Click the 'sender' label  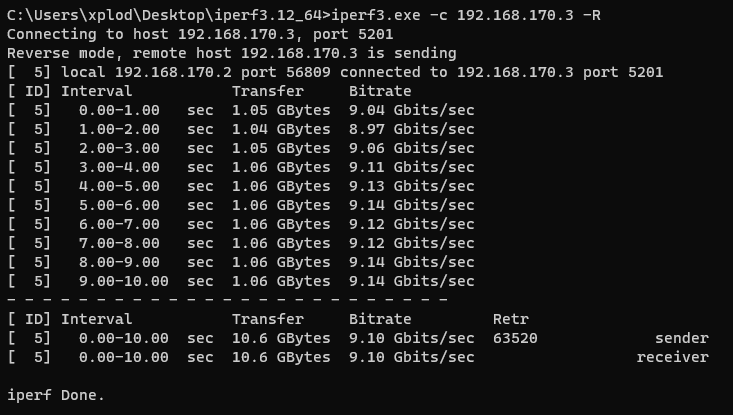coord(682,338)
